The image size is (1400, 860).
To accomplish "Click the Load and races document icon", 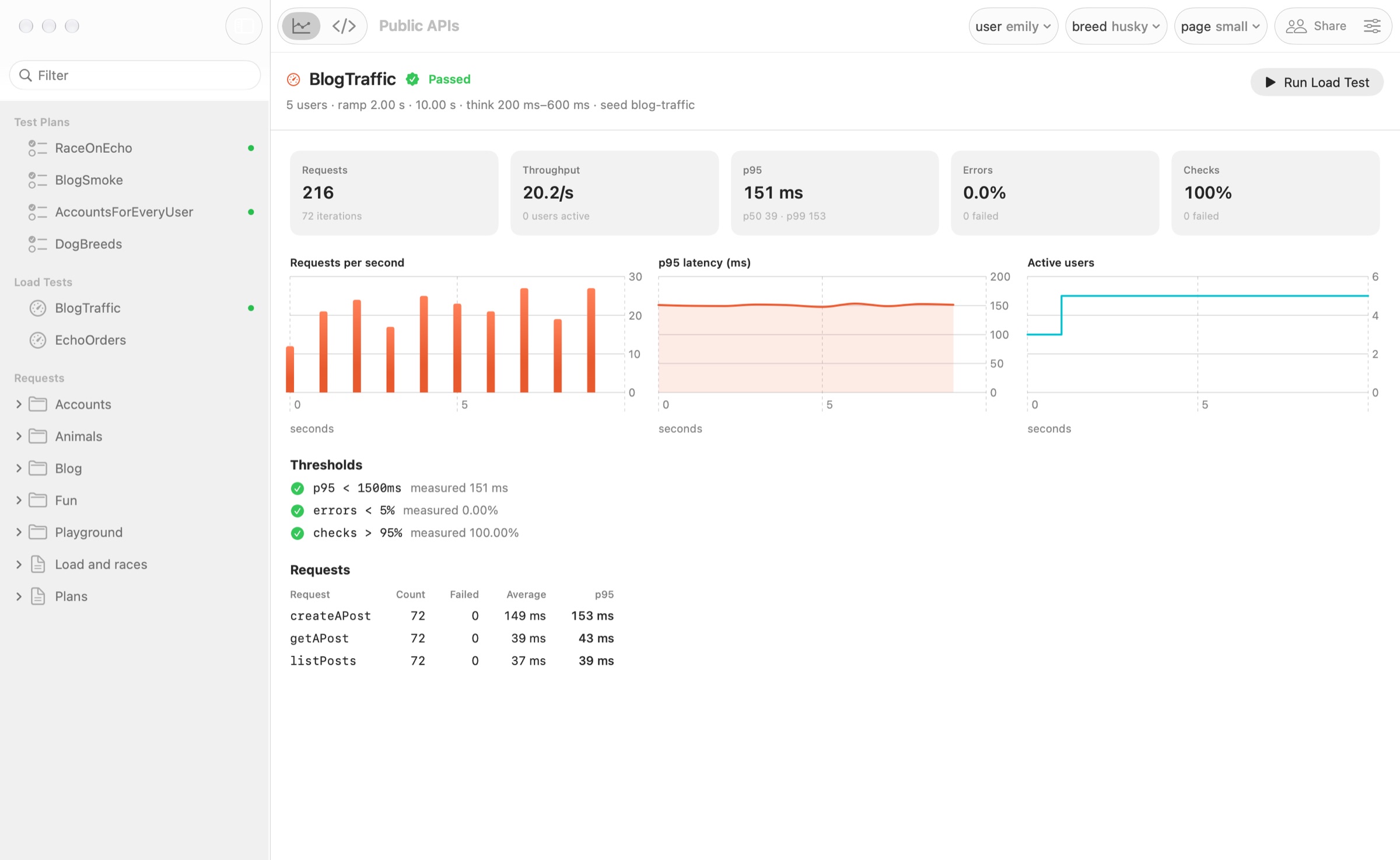I will (x=38, y=564).
